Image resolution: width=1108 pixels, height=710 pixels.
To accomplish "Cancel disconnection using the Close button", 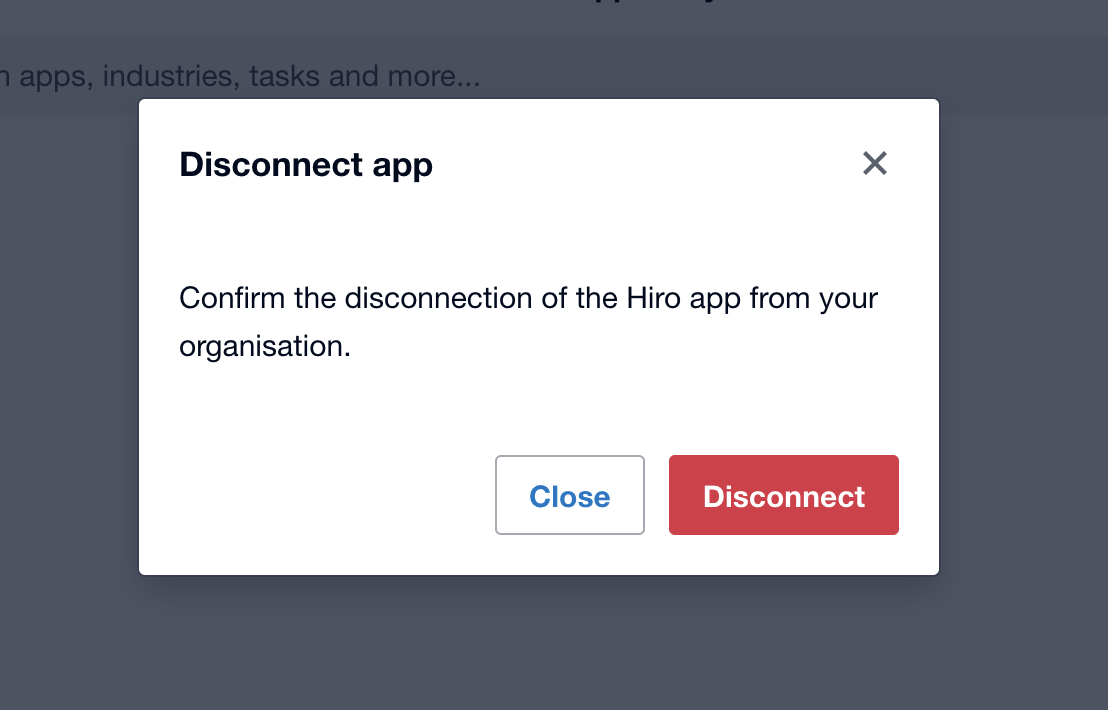I will 570,496.
